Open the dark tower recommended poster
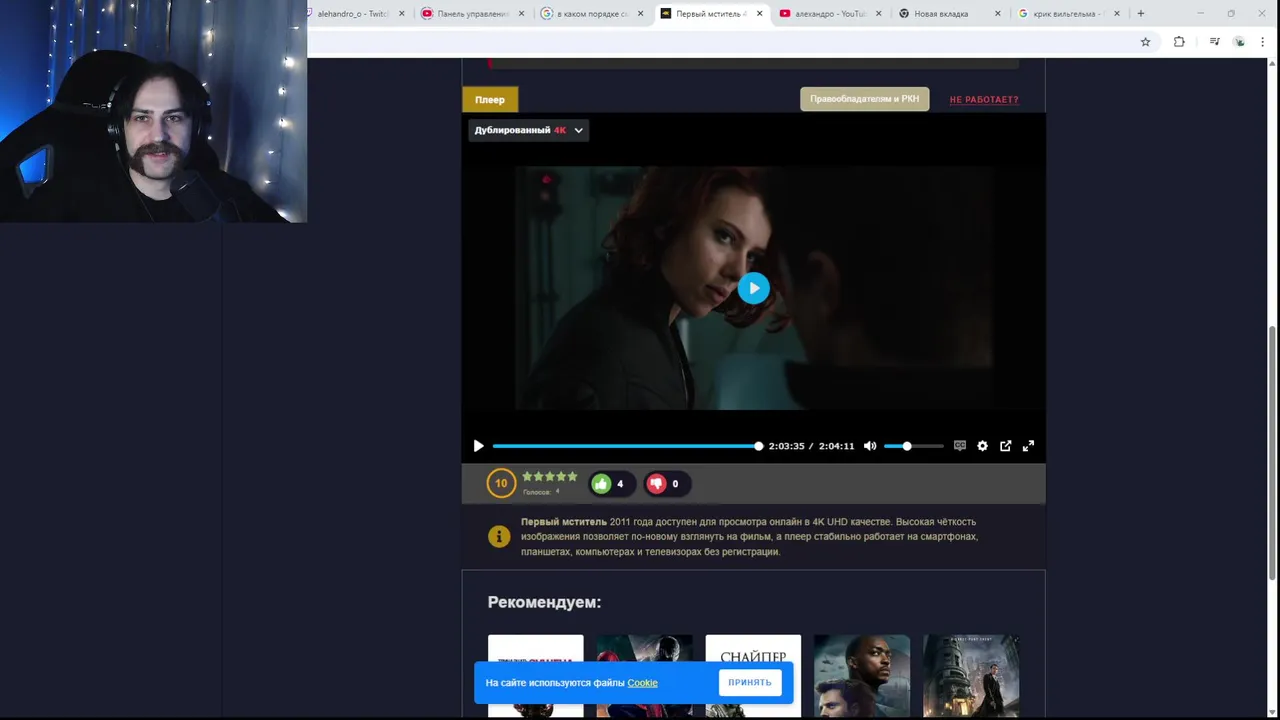The image size is (1280, 720). point(971,675)
